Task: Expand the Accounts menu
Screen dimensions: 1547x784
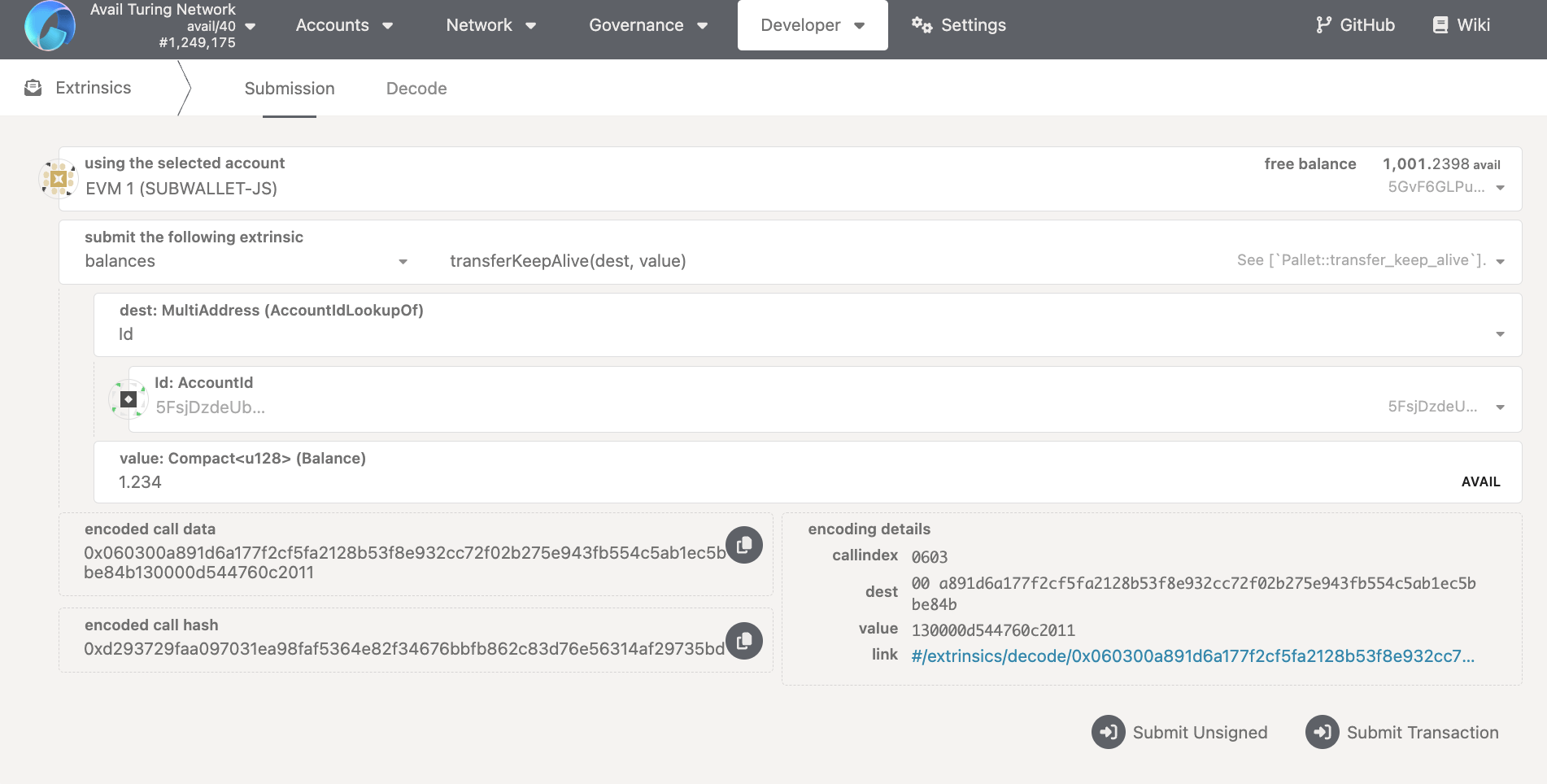Action: point(344,25)
